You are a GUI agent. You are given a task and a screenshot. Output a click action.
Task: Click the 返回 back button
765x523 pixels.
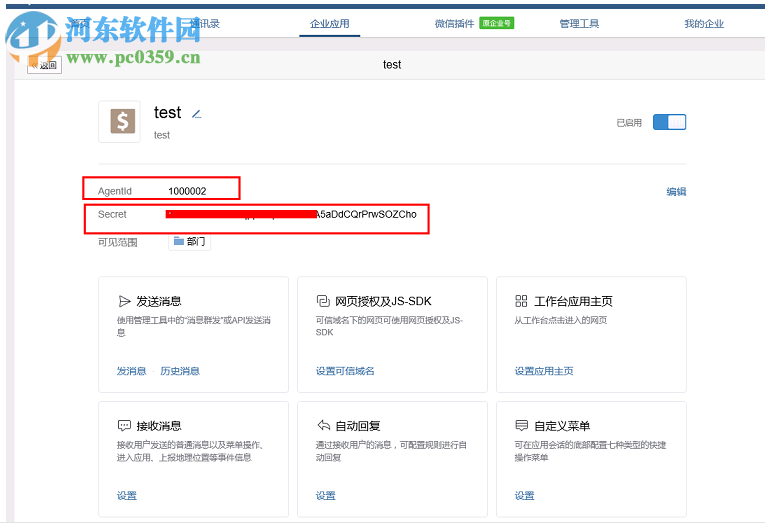point(44,65)
